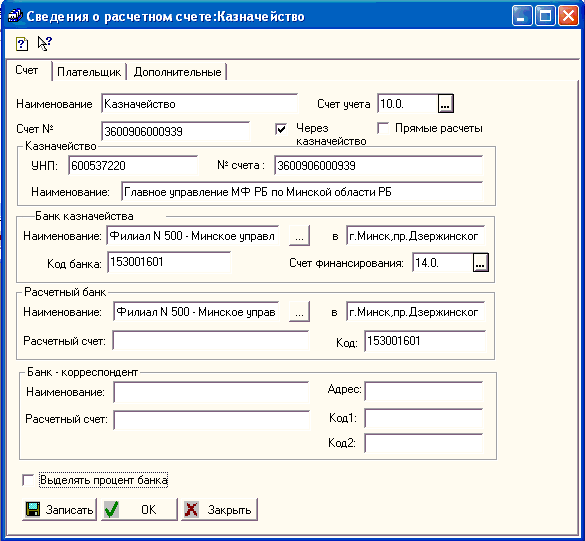Click the empty Расчетный счет field in Расчетный банк
The height and width of the screenshot is (541, 585).
pos(211,341)
